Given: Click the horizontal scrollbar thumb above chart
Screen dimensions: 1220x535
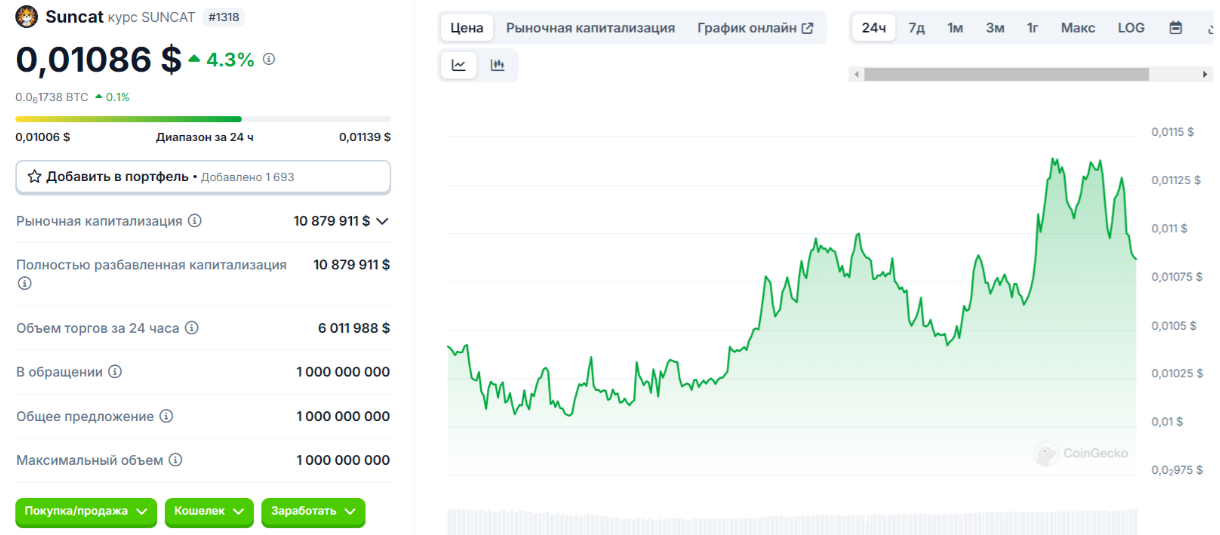Looking at the screenshot, I should point(1007,74).
